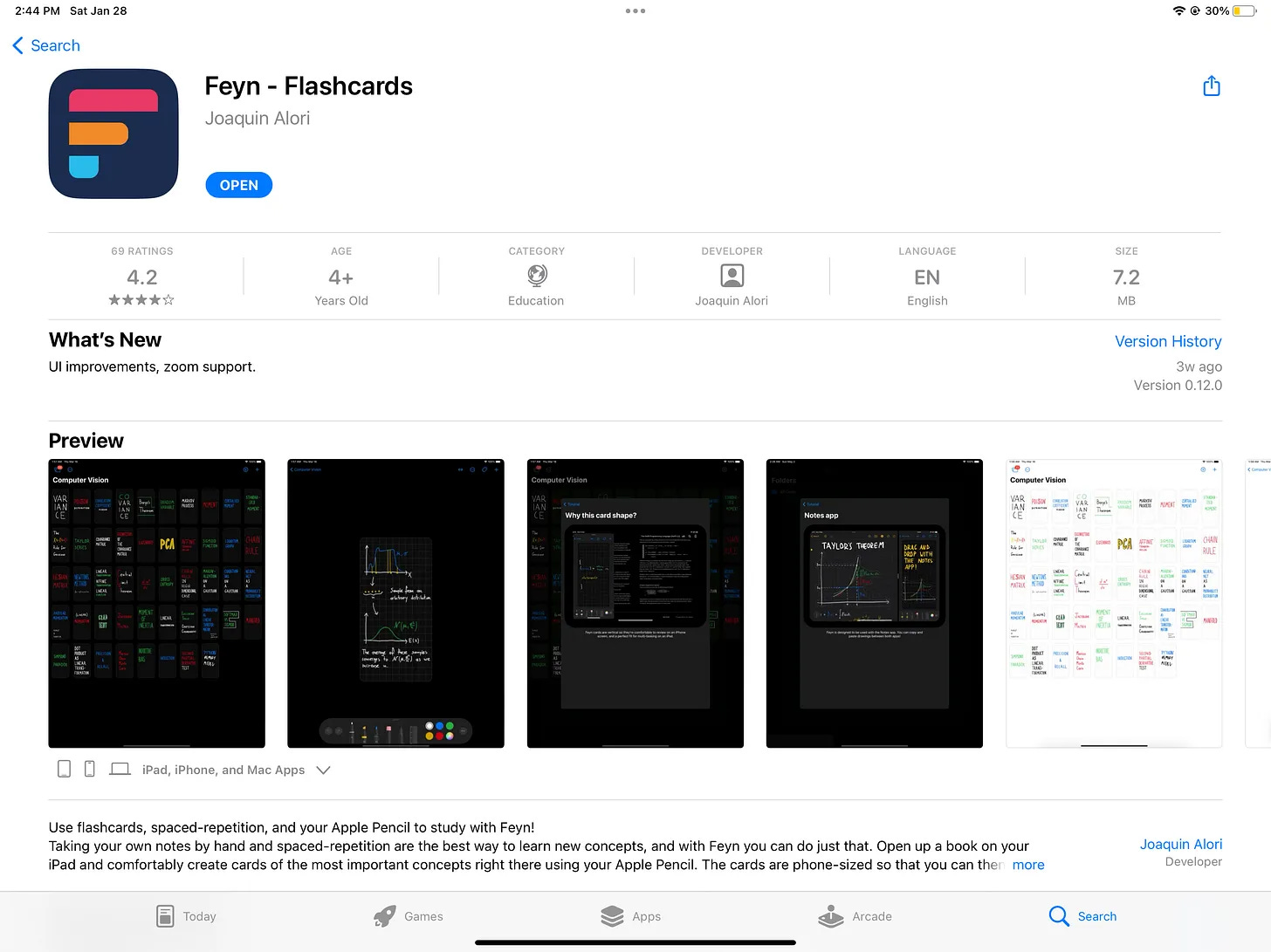Tap the three dots multitasking control
This screenshot has height=952, width=1271.
(x=635, y=11)
